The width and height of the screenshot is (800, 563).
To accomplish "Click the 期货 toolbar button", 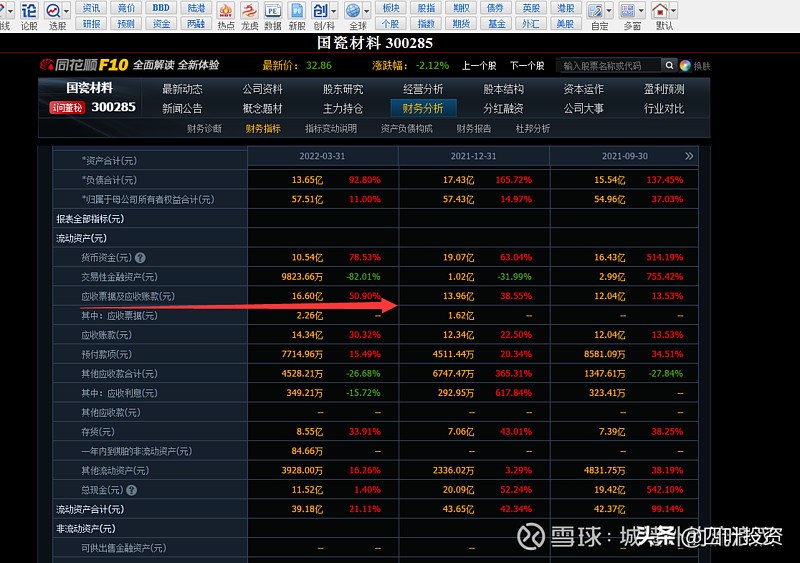I will 461,23.
